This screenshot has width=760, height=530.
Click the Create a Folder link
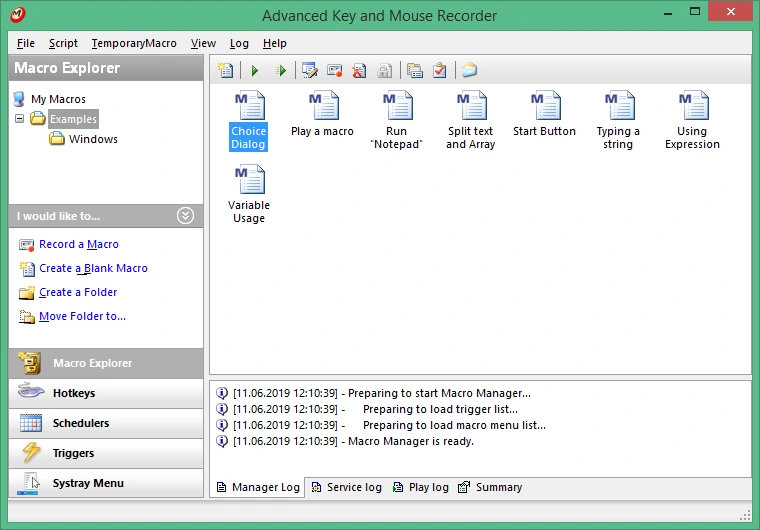pyautogui.click(x=78, y=292)
